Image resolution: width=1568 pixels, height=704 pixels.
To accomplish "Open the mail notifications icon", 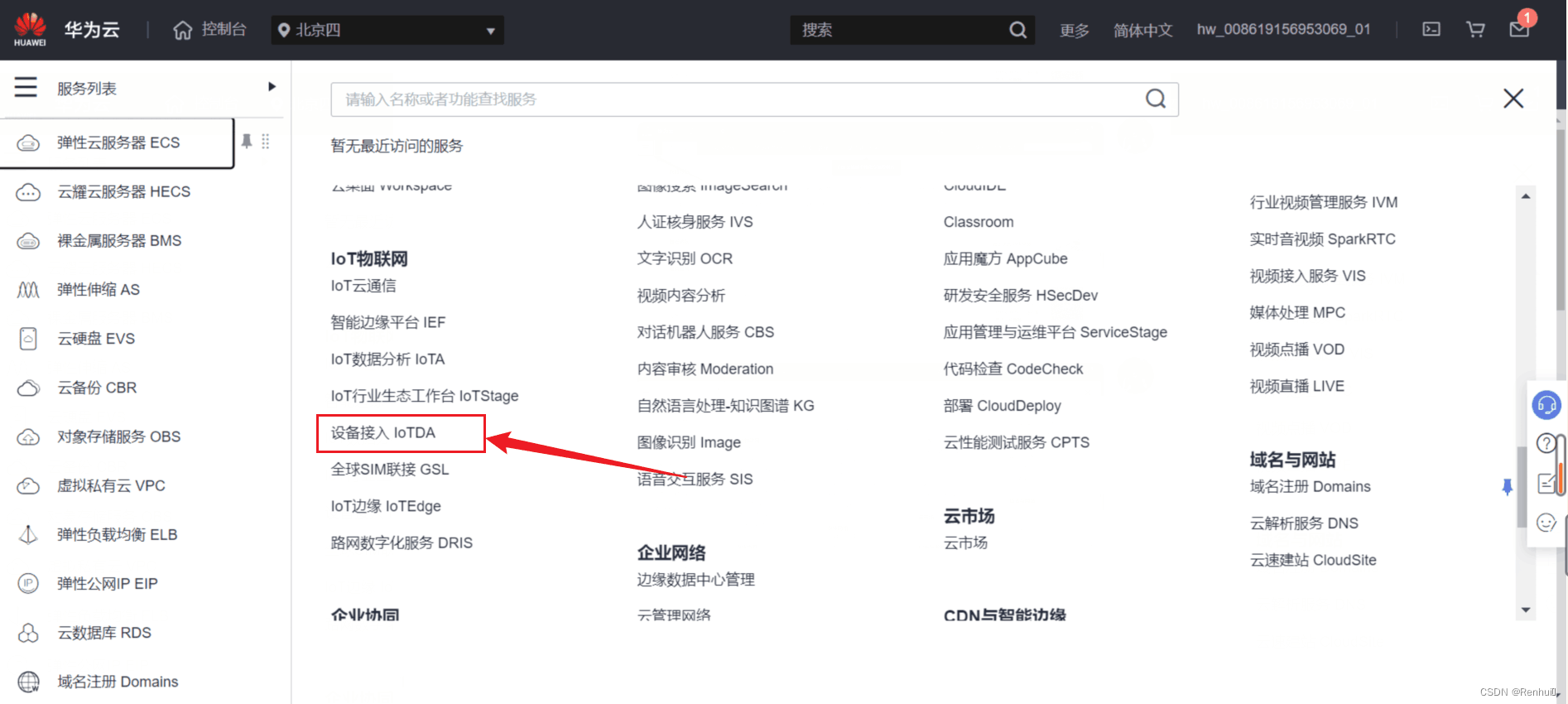I will [1519, 30].
